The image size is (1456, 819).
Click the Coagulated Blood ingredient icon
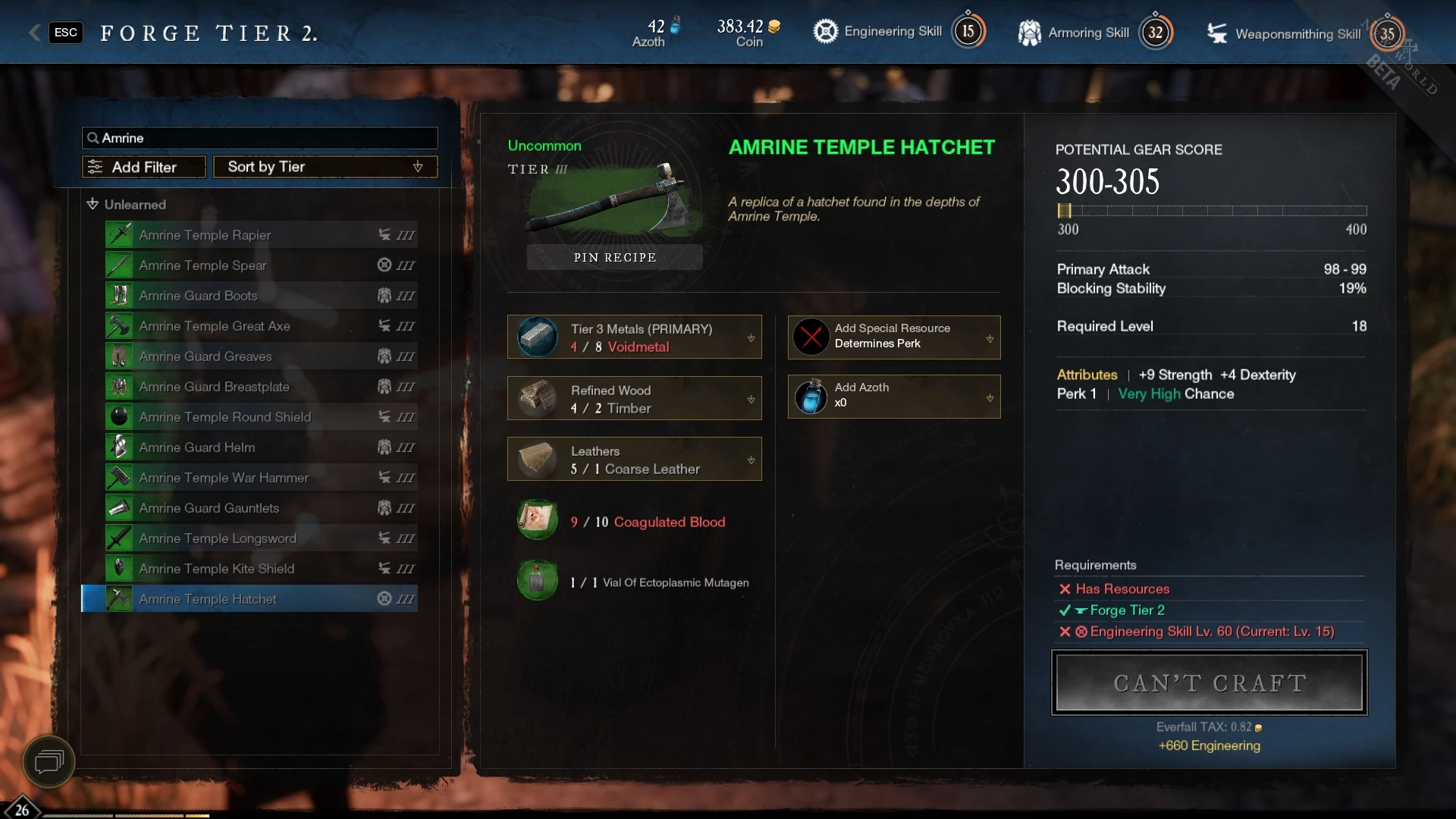538,520
